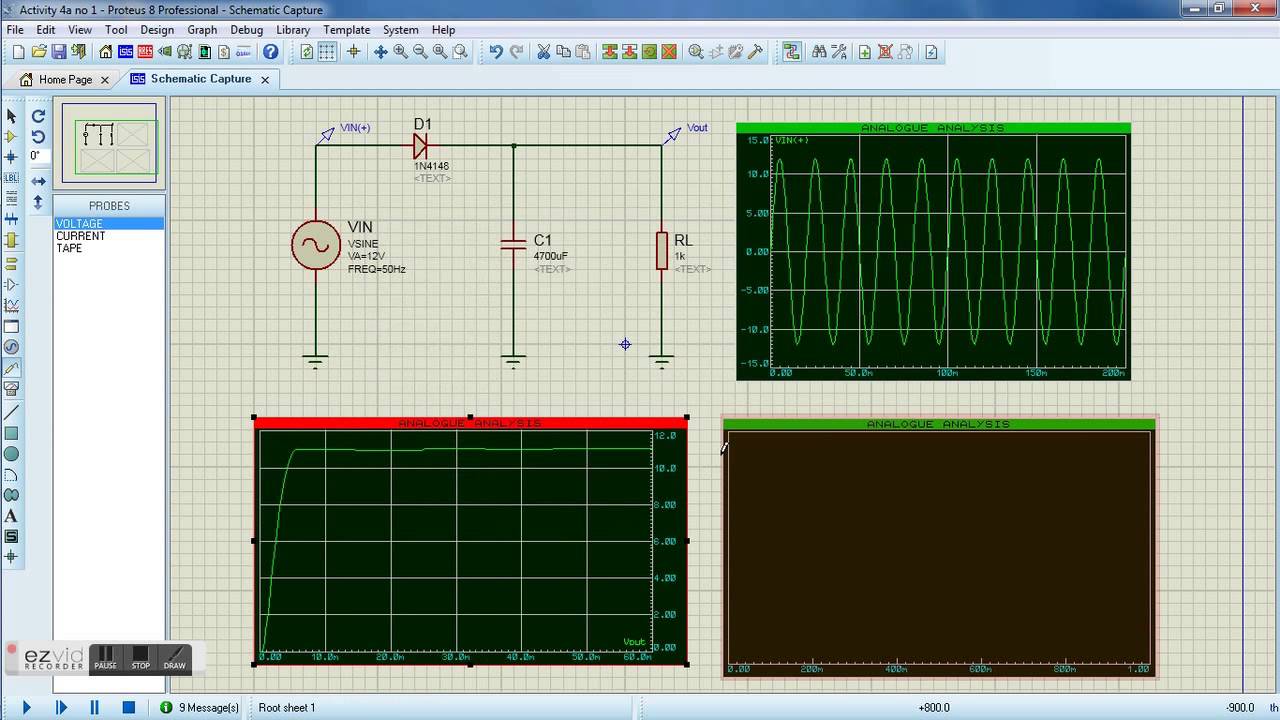Select the RL resistor component
The width and height of the screenshot is (1280, 720).
662,250
